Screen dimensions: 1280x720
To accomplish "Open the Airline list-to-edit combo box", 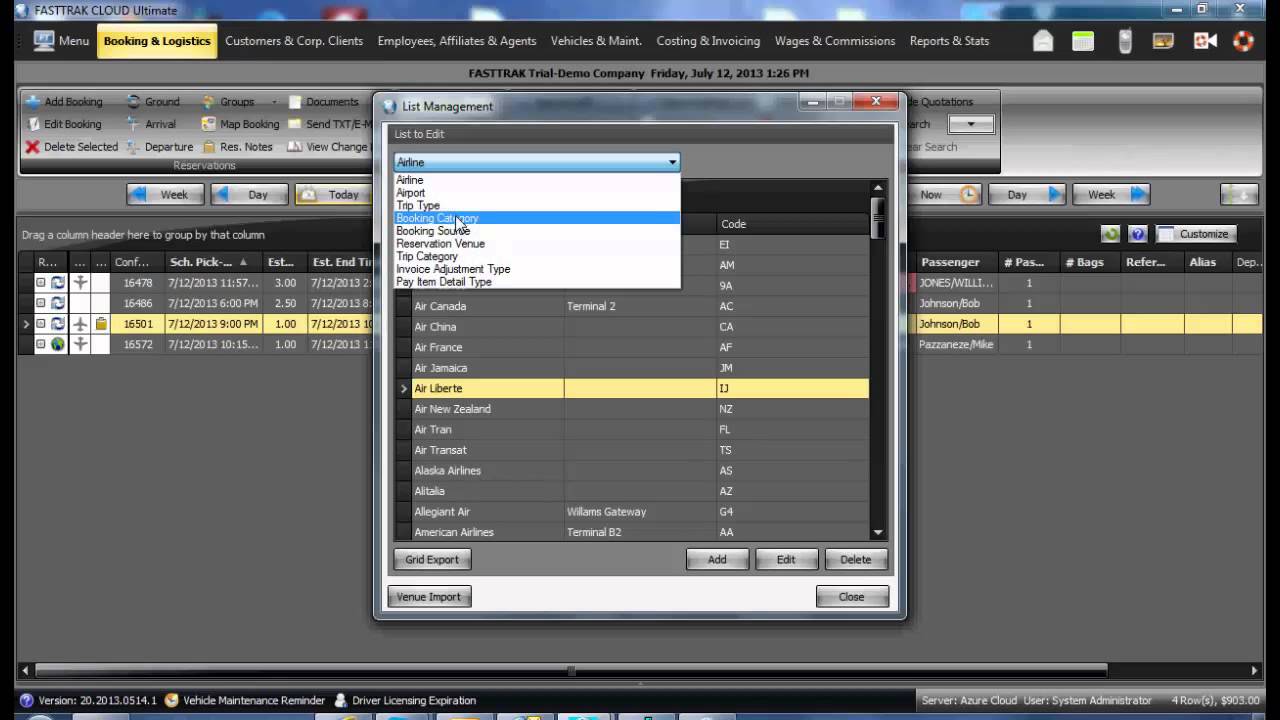I will pyautogui.click(x=537, y=162).
